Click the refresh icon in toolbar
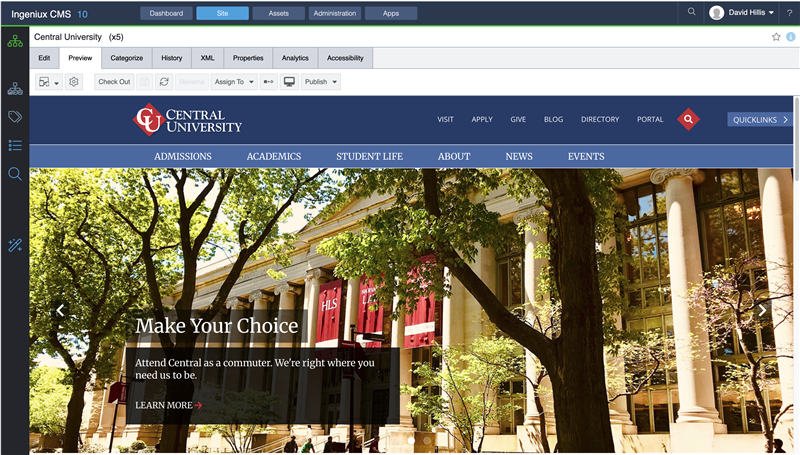The image size is (800, 455). click(164, 82)
